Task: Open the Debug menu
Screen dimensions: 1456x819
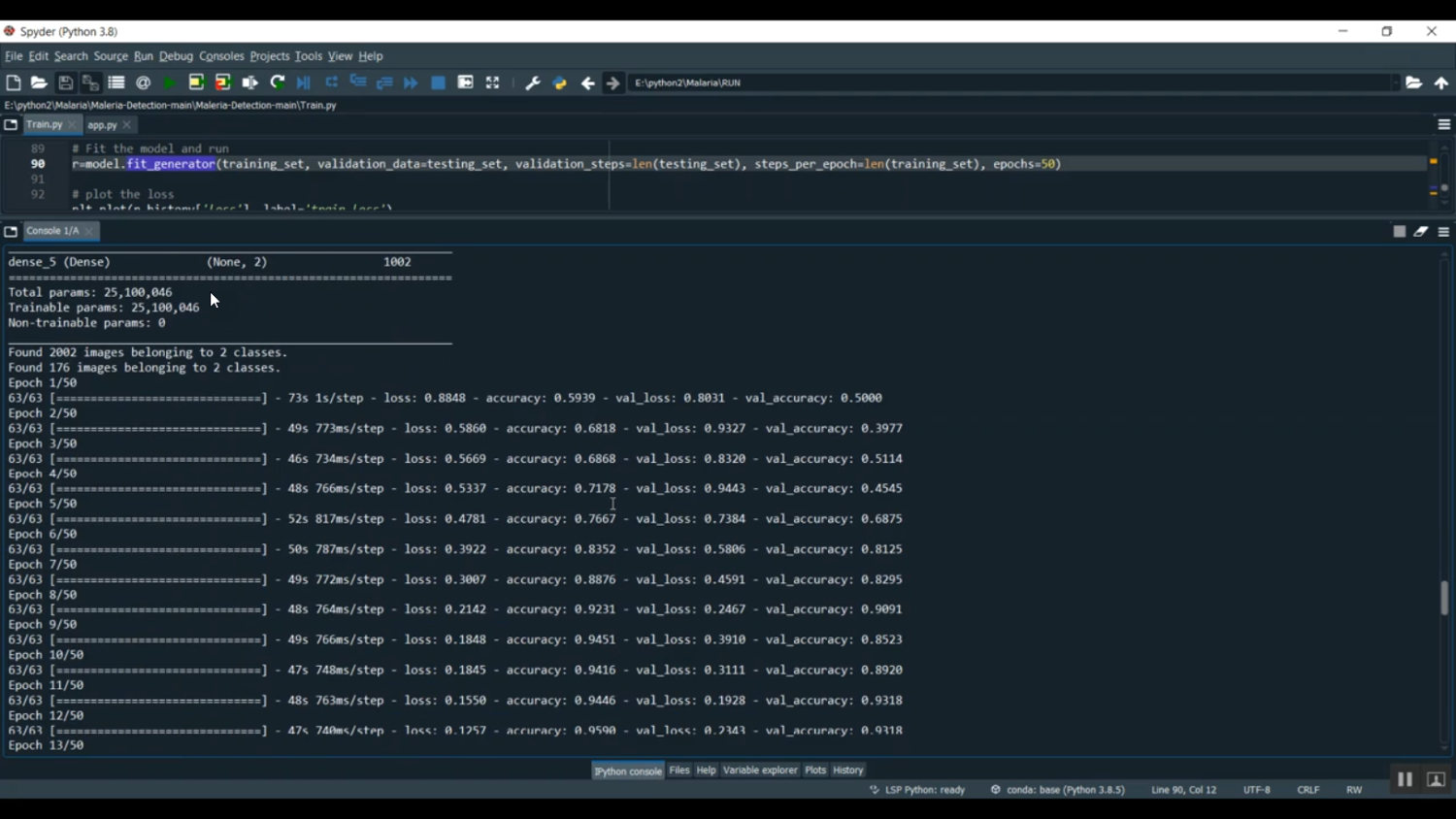Action: click(x=176, y=56)
